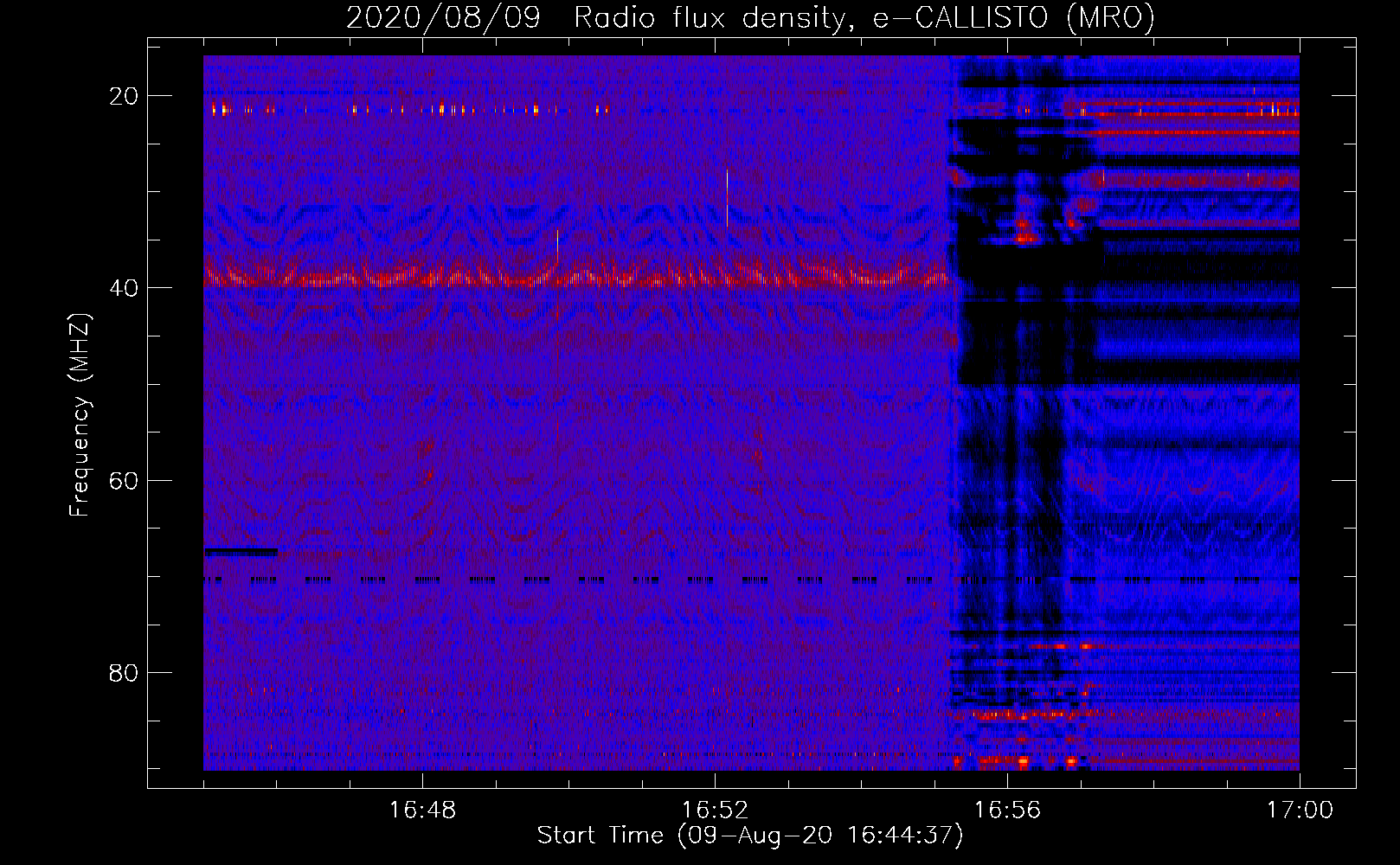This screenshot has width=1400, height=865.
Task: Click the black horizontal bar near 67 MHz
Action: tap(241, 551)
